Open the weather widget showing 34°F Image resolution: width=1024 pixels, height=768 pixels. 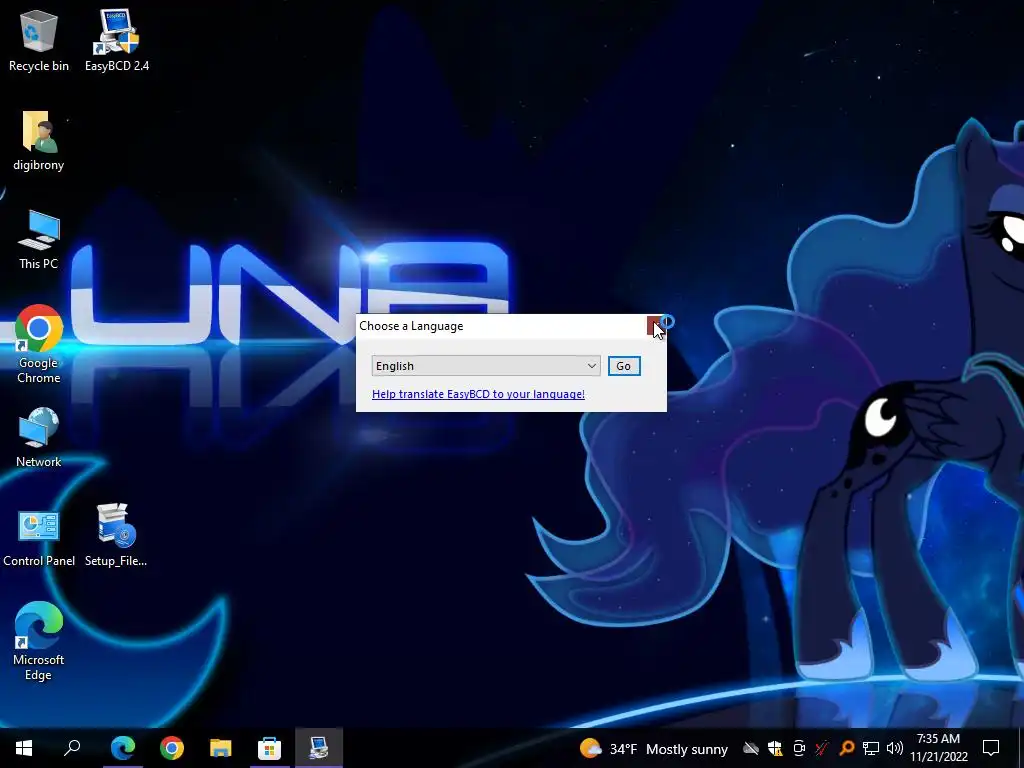pyautogui.click(x=654, y=748)
